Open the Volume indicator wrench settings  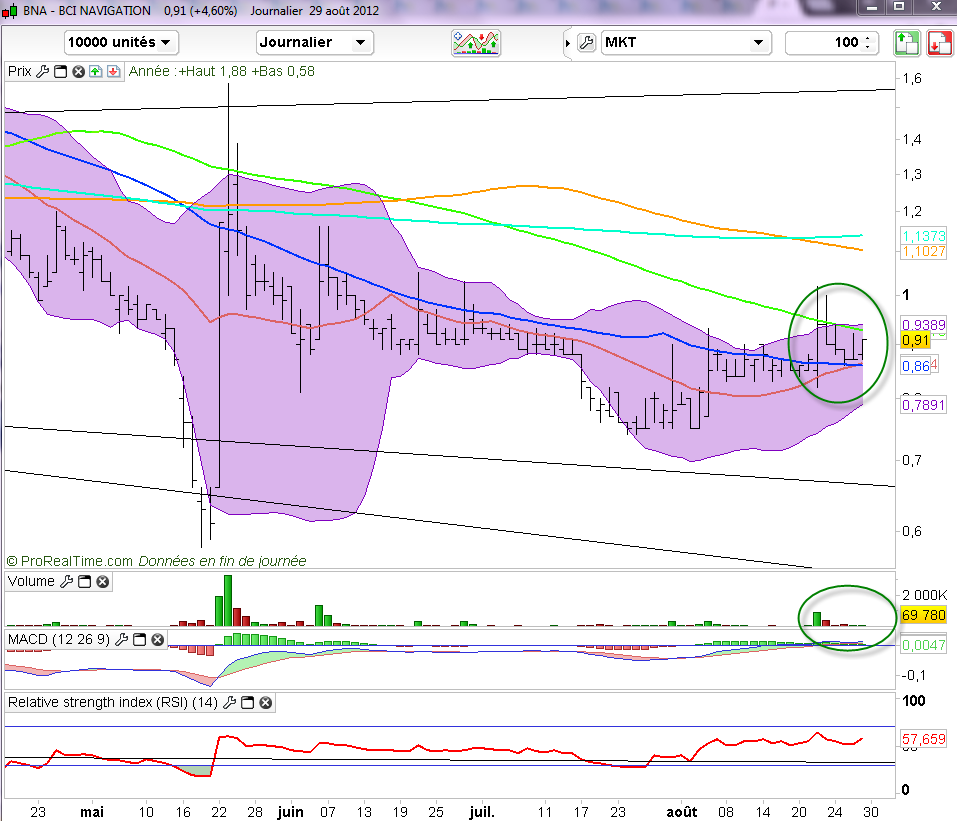66,581
